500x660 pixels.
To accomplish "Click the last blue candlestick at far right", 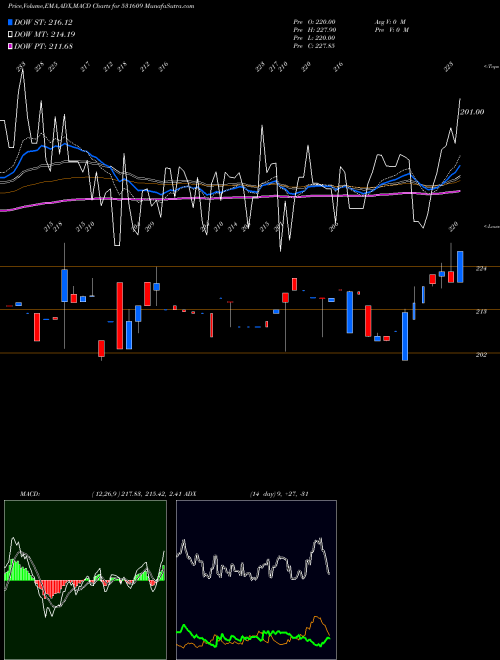I will pos(460,267).
